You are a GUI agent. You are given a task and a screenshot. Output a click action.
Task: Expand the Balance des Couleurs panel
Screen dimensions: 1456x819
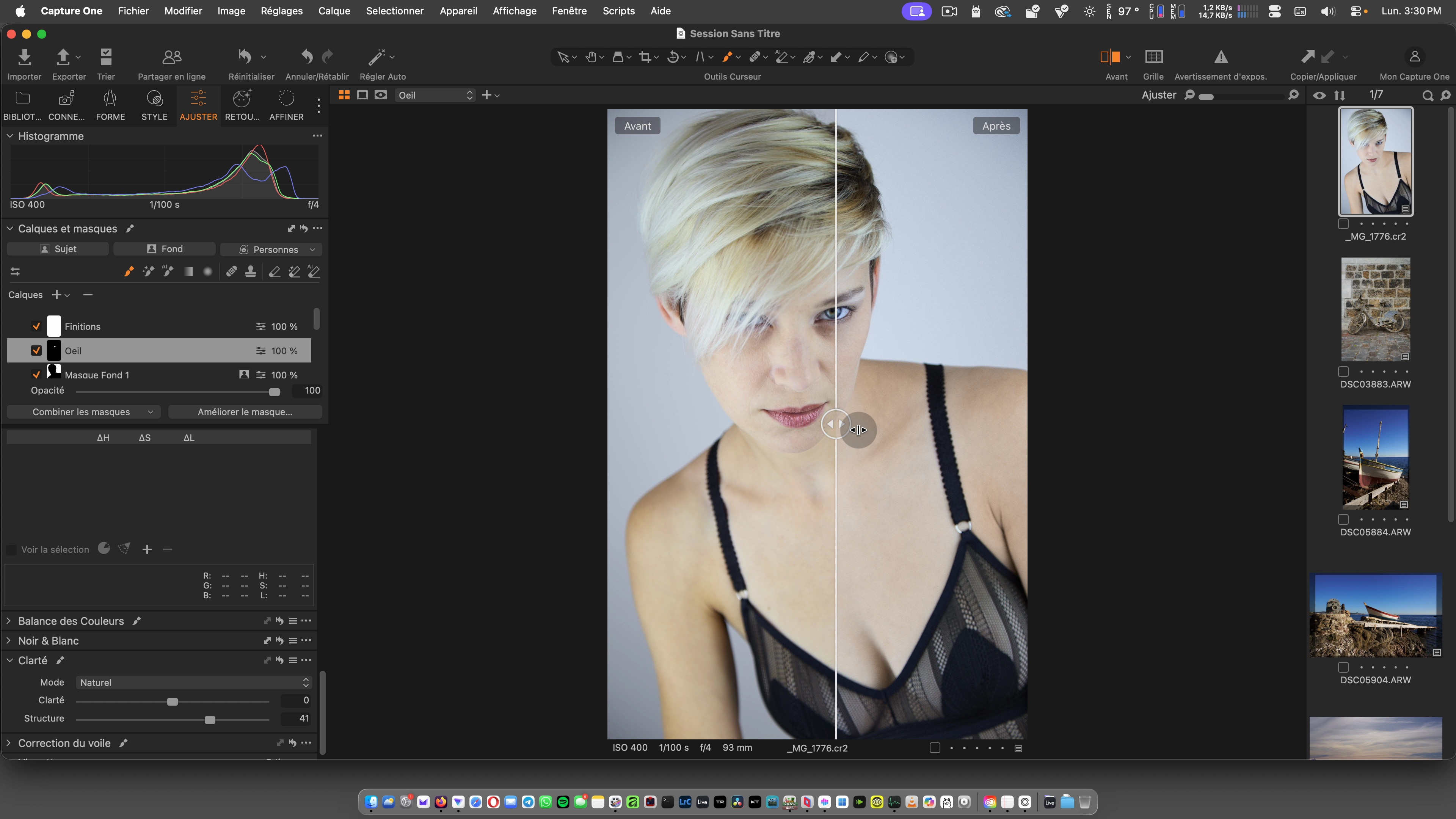9,621
